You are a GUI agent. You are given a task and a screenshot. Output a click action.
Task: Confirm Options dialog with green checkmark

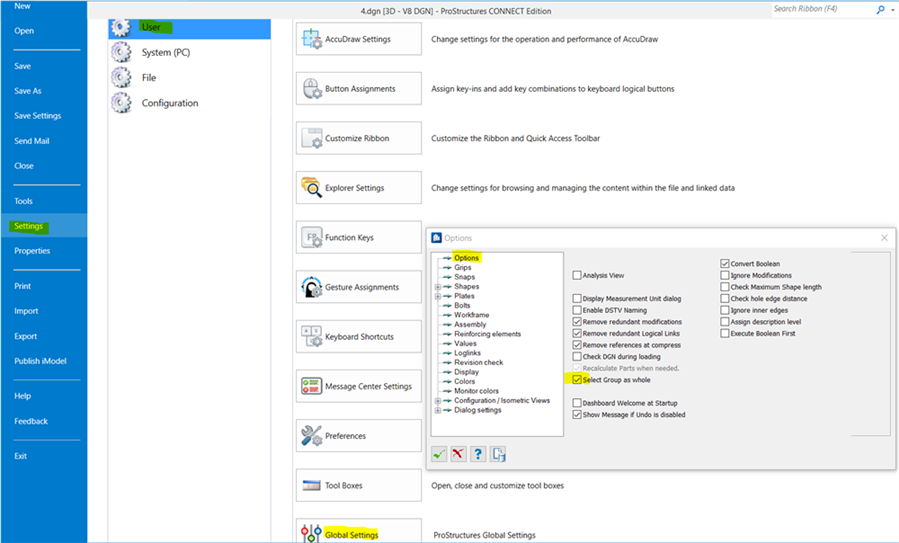pos(439,454)
